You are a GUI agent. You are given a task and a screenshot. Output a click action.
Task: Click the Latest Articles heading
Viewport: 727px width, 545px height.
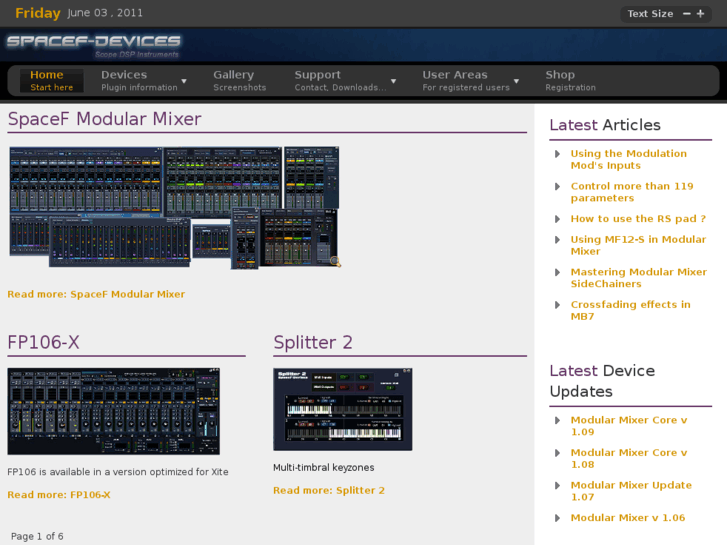pyautogui.click(x=605, y=125)
